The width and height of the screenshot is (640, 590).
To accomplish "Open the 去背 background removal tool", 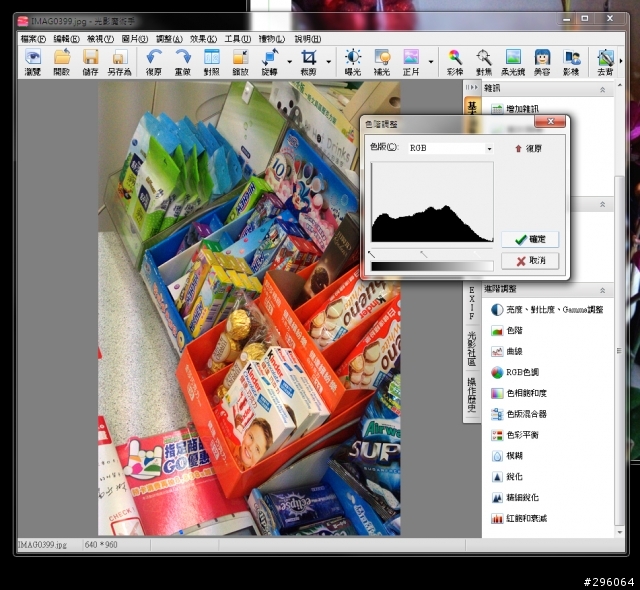I will (x=605, y=62).
